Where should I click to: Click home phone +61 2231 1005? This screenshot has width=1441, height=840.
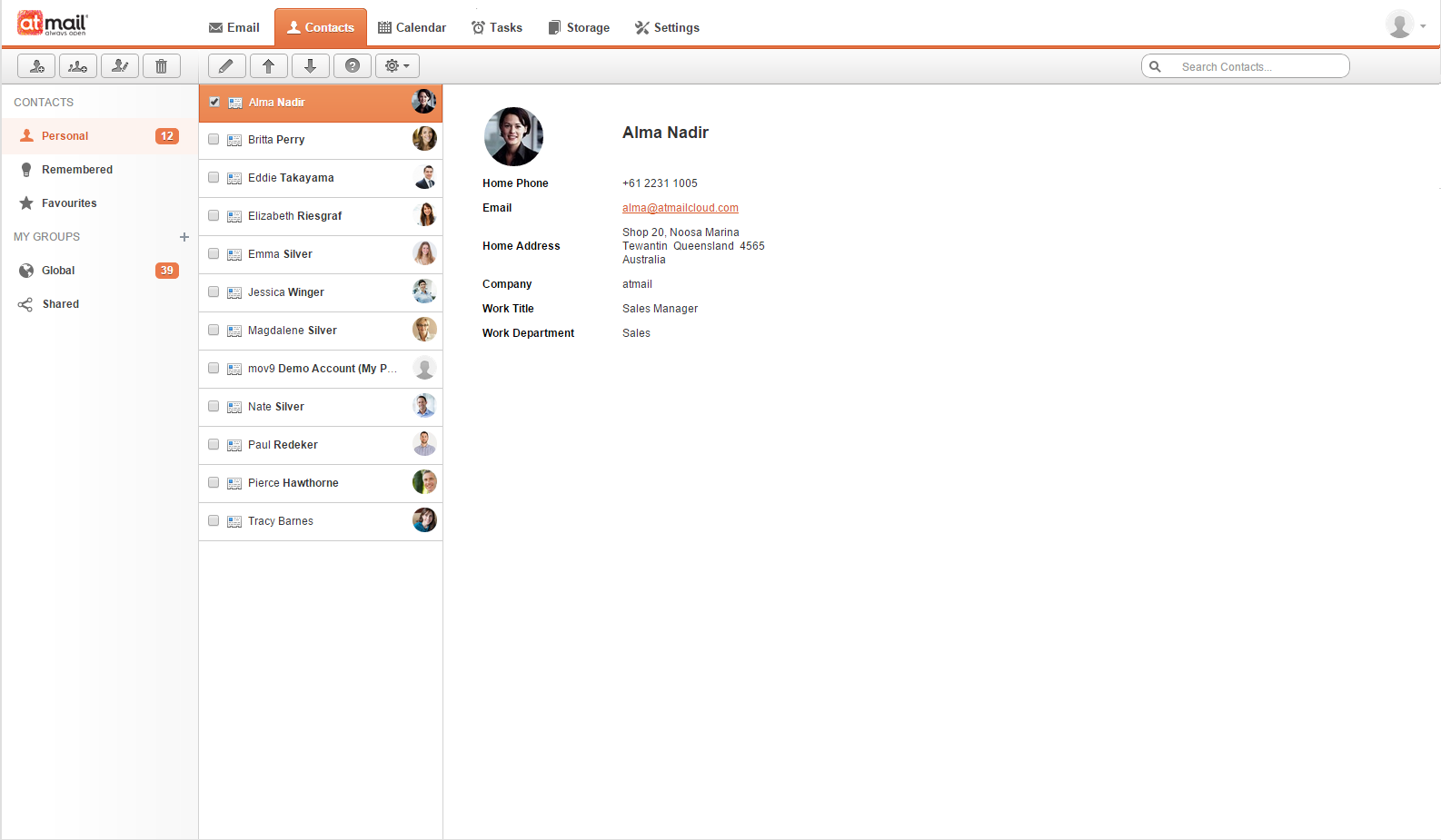point(660,183)
